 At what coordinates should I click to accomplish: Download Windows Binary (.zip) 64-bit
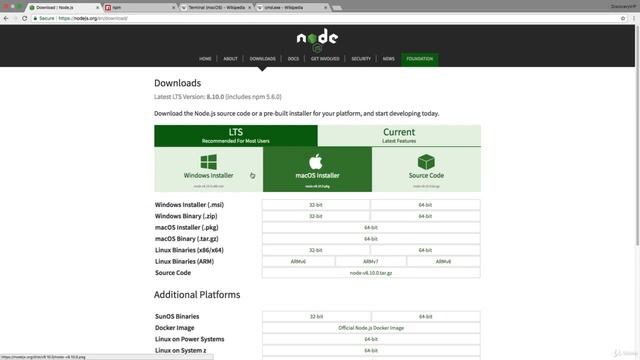[425, 216]
